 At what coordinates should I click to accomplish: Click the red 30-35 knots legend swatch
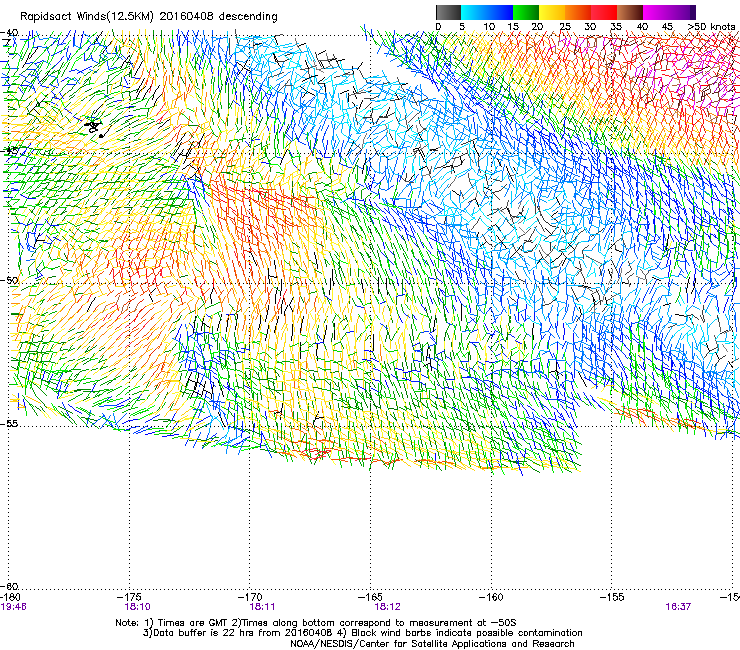click(604, 12)
